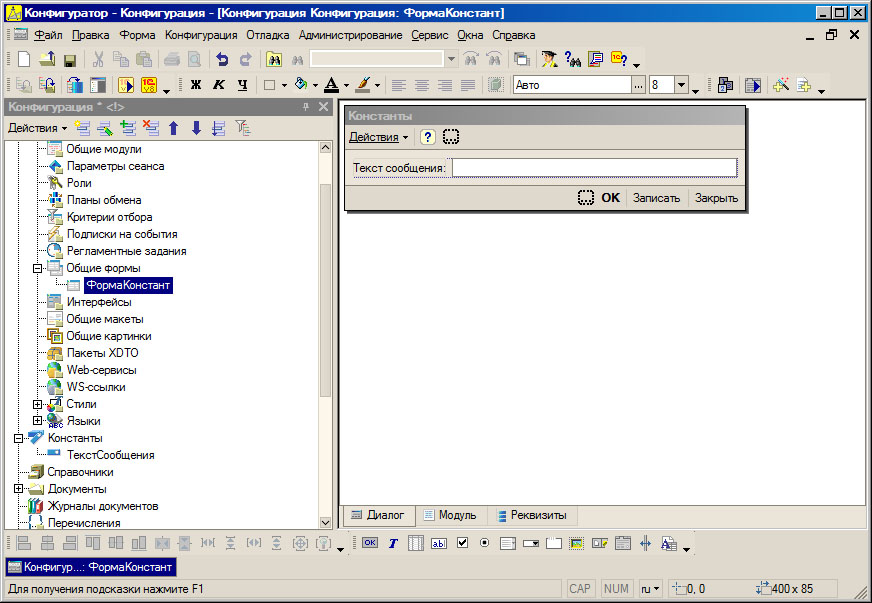
Task: Insert an input field using the ab icon
Action: pos(439,543)
